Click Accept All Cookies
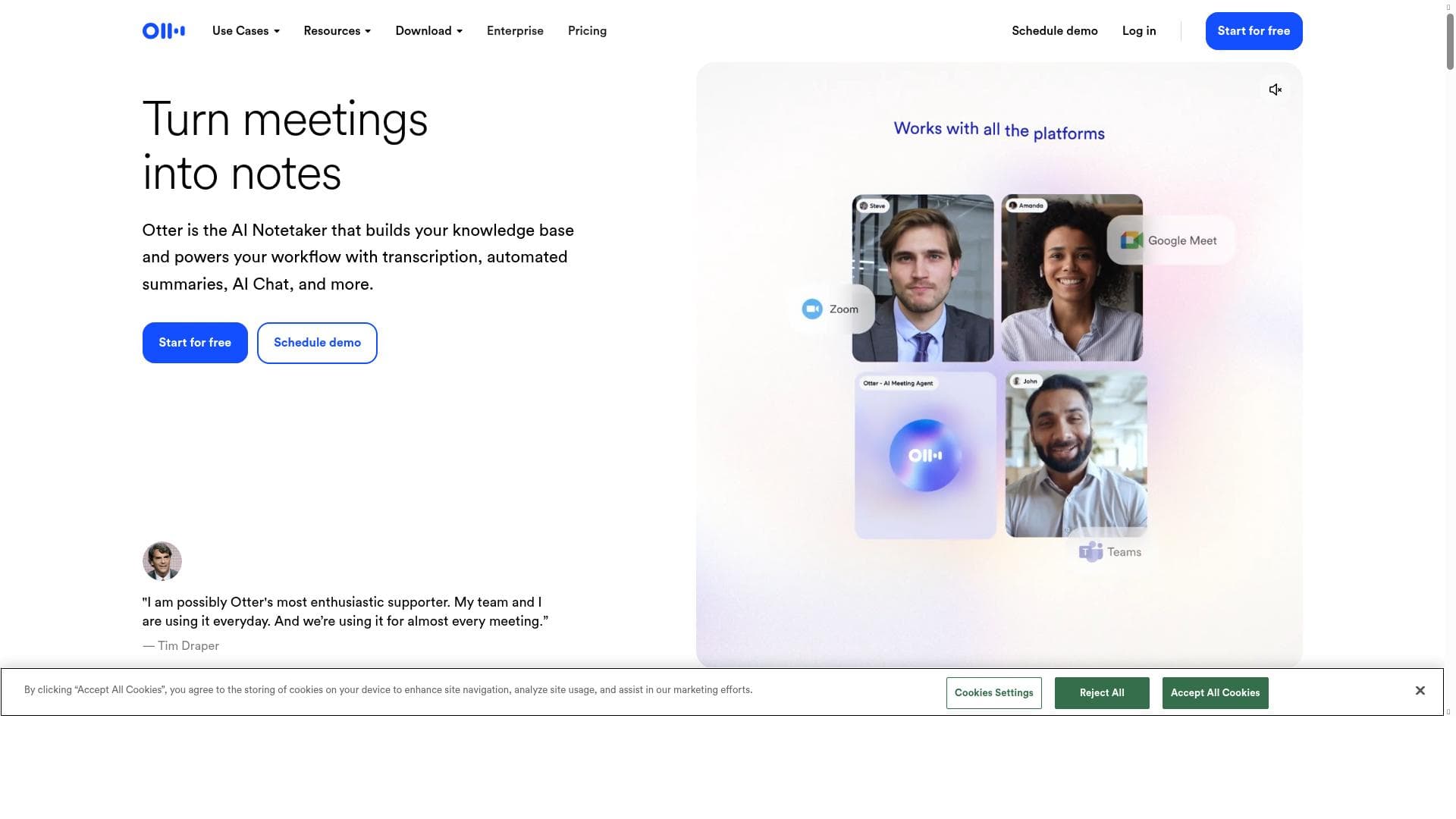The width and height of the screenshot is (1456, 819). pyautogui.click(x=1215, y=693)
